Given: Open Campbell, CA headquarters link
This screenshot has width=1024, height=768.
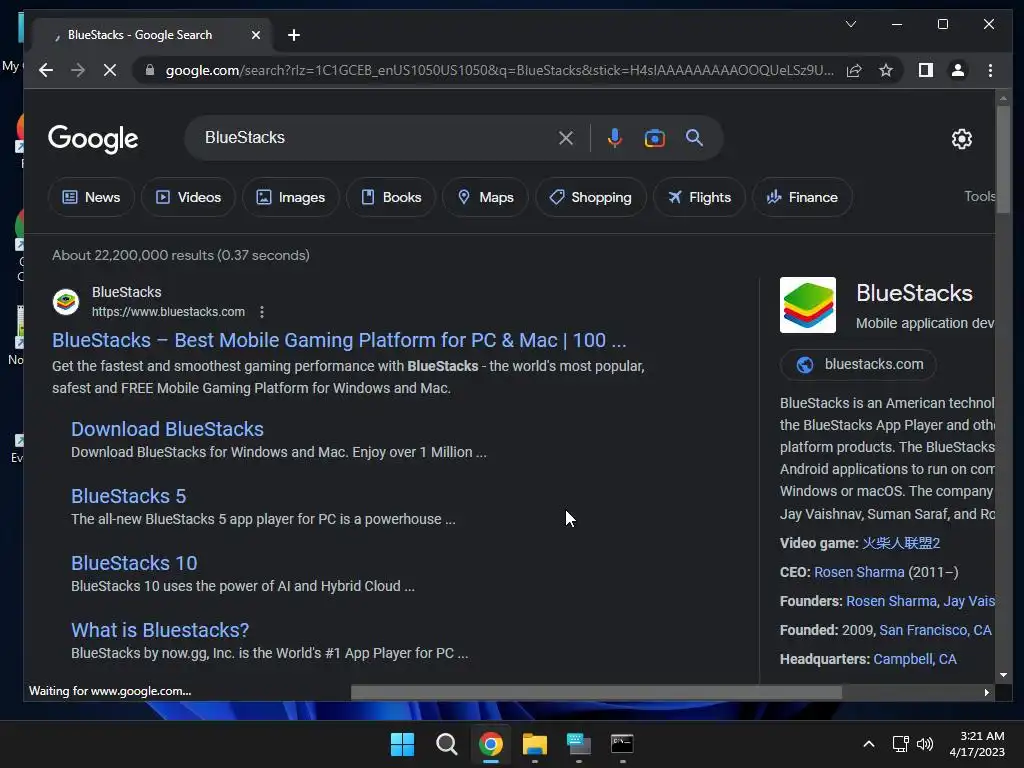Looking at the screenshot, I should pos(915,659).
